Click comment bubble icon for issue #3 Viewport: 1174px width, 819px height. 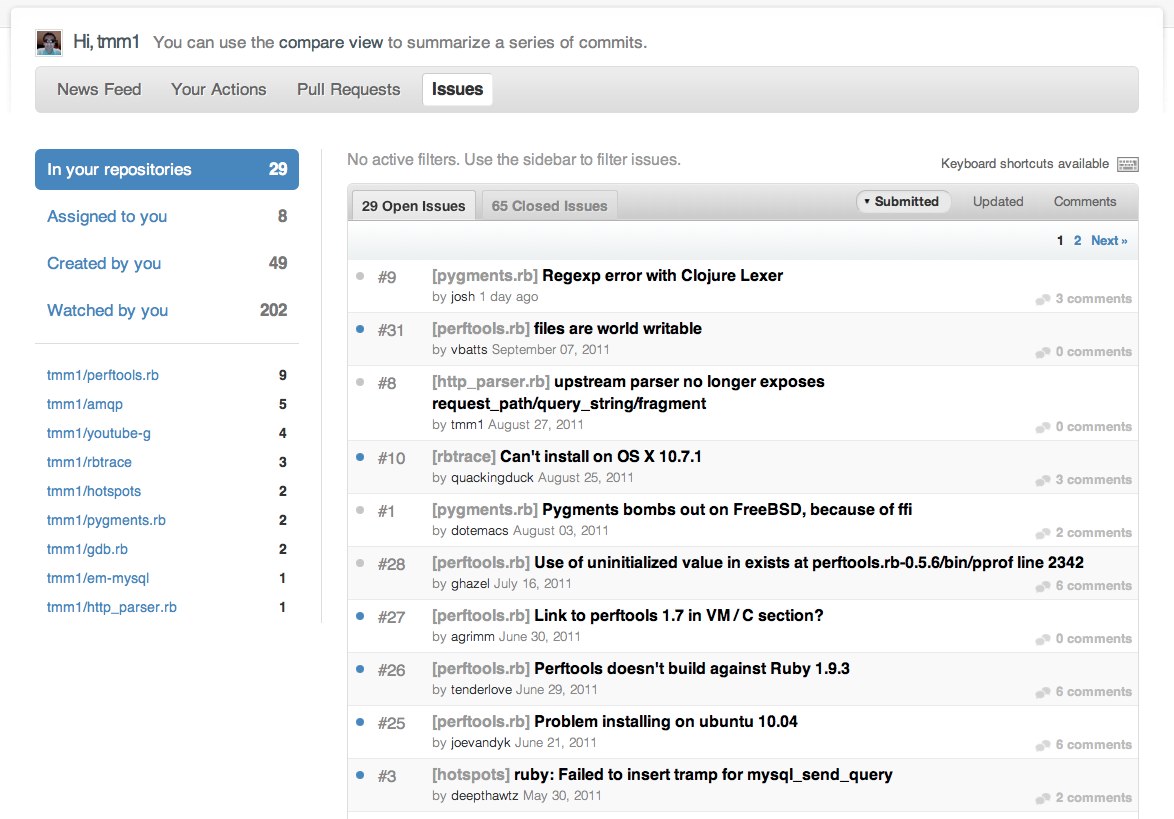pyautogui.click(x=1043, y=798)
